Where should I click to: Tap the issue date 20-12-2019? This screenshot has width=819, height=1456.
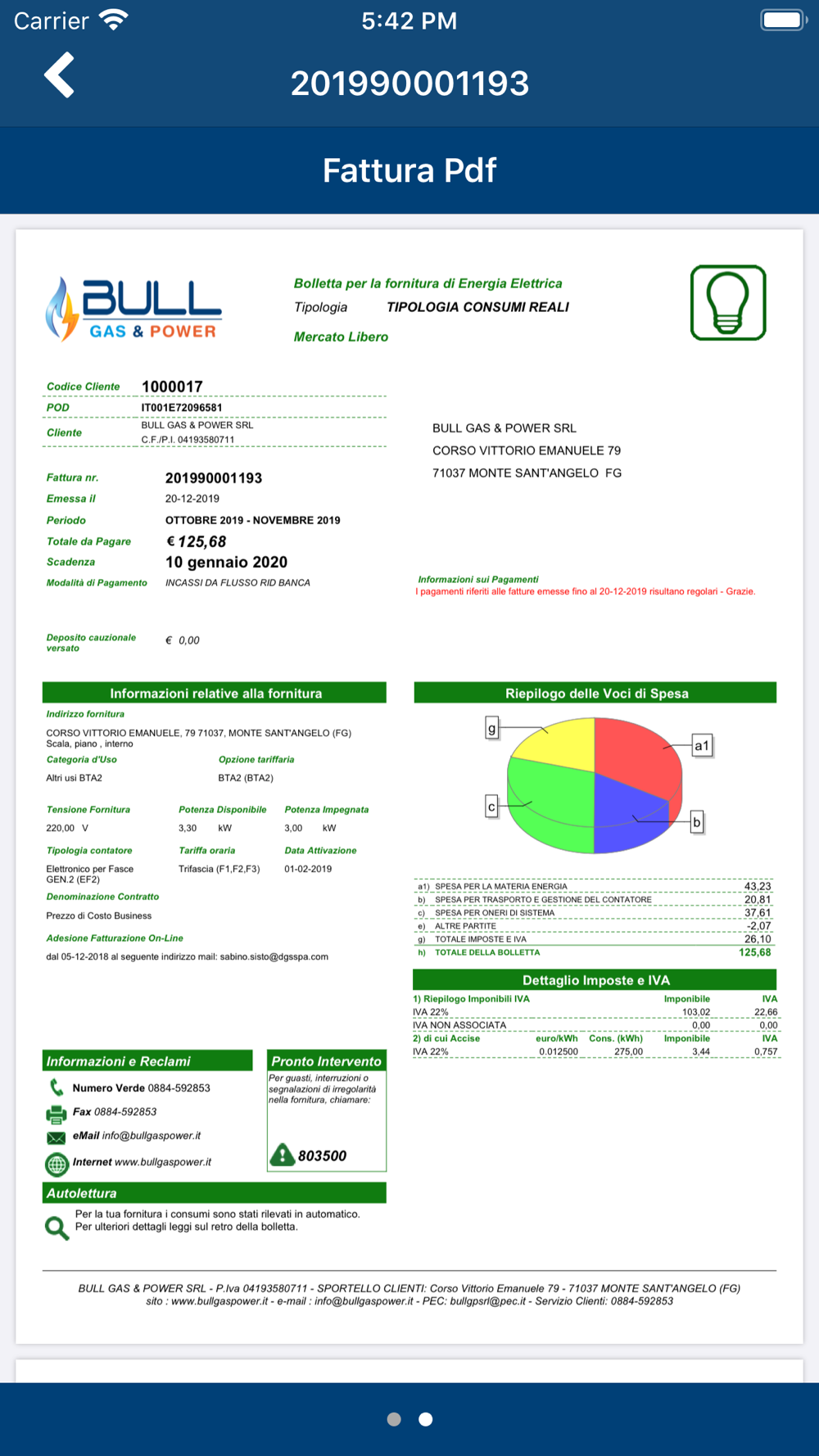click(x=192, y=499)
